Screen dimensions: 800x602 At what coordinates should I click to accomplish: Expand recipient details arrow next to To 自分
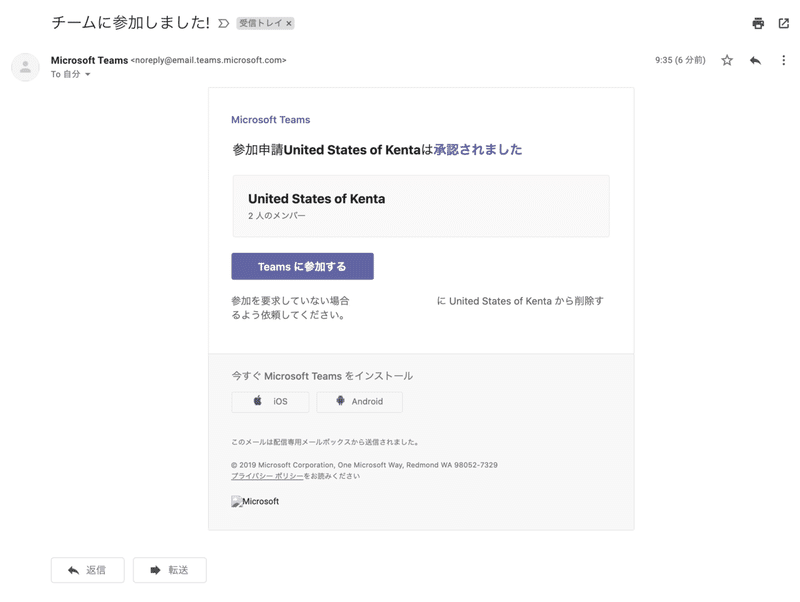click(x=88, y=75)
